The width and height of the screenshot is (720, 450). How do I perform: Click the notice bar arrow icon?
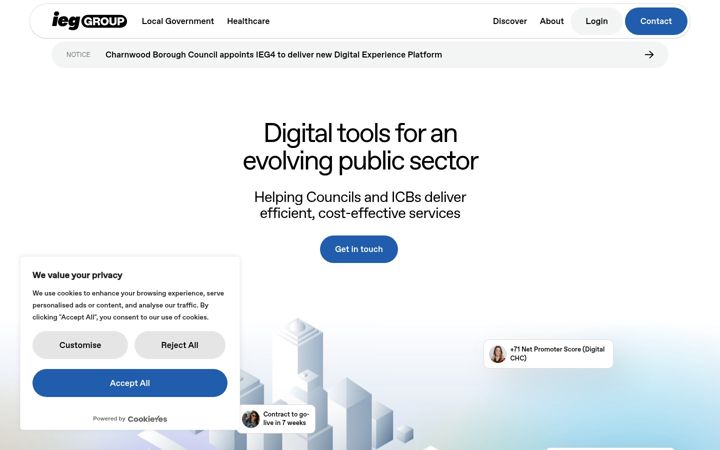tap(649, 55)
